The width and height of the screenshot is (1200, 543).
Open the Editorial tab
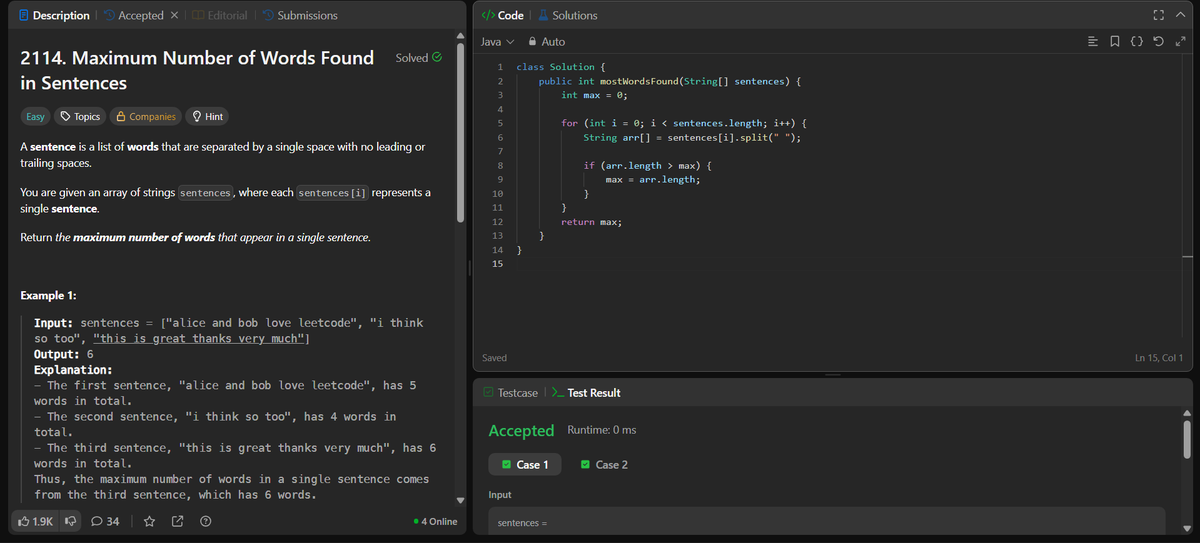point(220,15)
